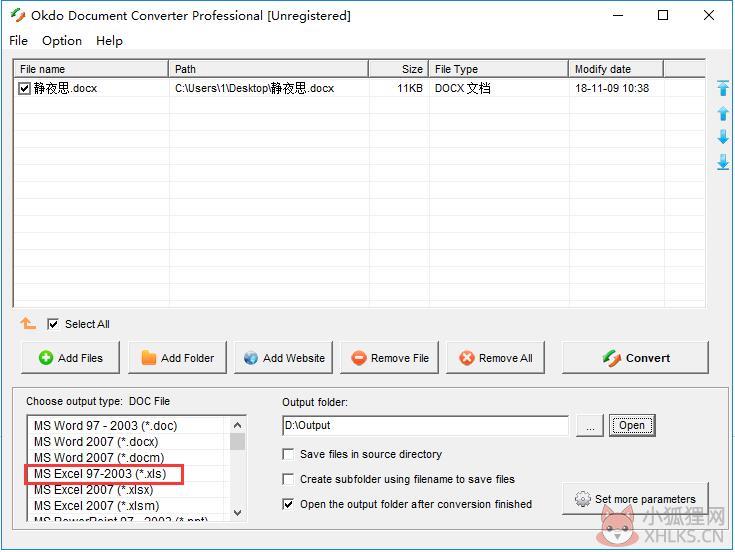735x552 pixels.
Task: Close the Okdo converter window
Action: (x=709, y=15)
